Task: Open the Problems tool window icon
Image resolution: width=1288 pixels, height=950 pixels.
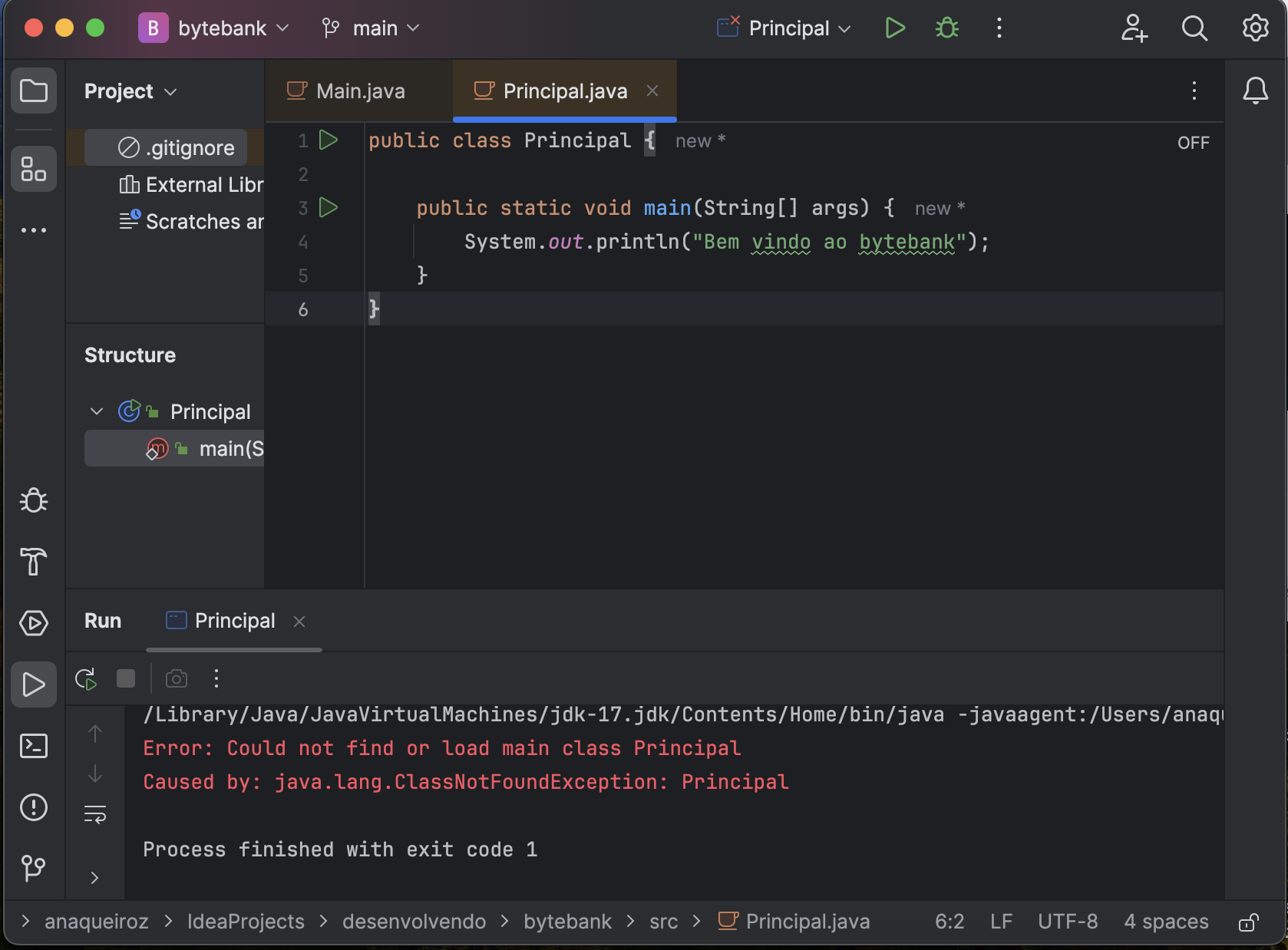Action: pos(33,807)
